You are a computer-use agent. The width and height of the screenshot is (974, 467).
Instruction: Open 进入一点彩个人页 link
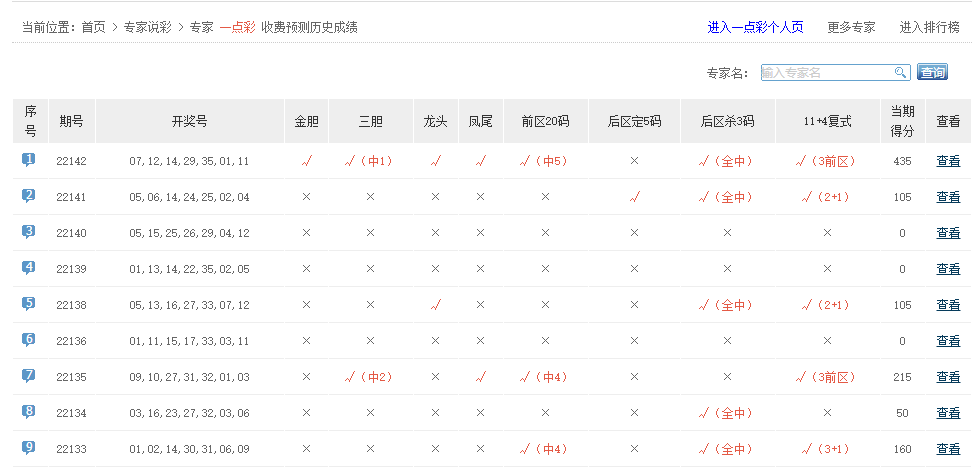pos(755,27)
